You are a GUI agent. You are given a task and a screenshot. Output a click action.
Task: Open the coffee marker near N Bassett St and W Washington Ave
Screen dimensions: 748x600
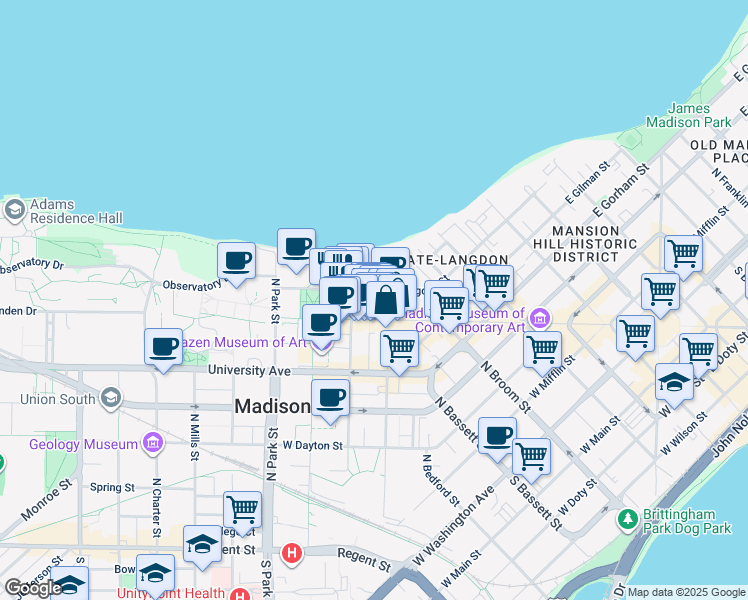tap(497, 436)
